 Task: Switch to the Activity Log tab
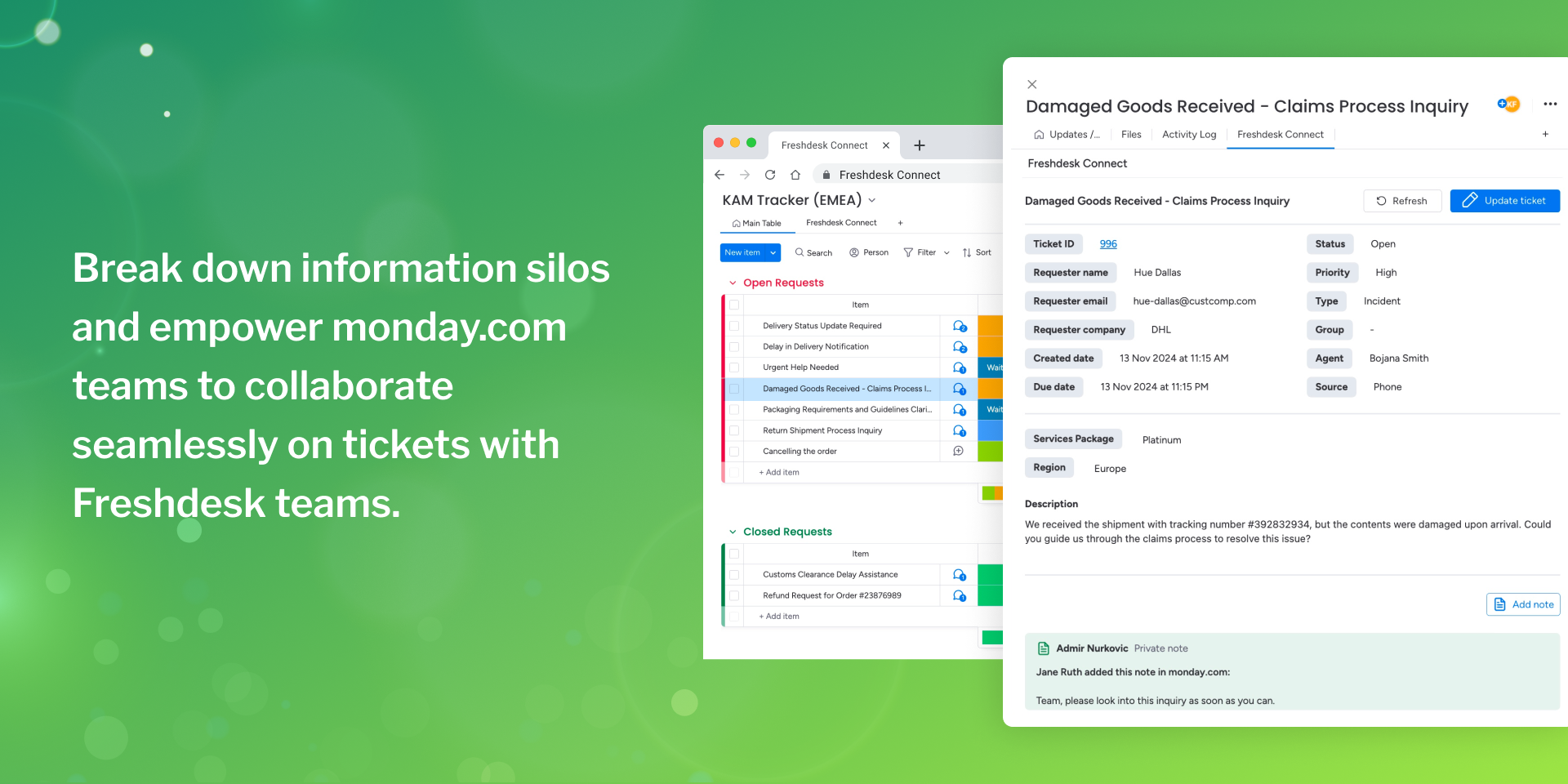[x=1188, y=135]
